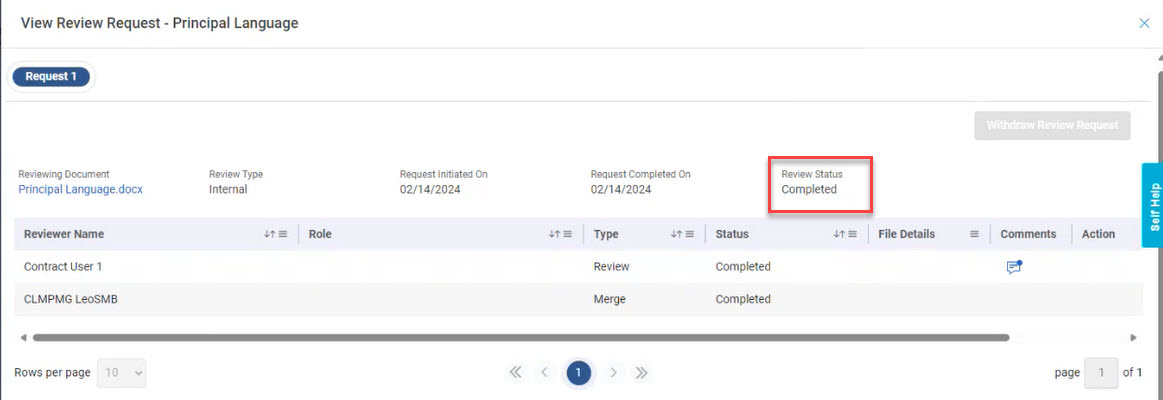The image size is (1163, 400).
Task: Open Principal Language.docx document link
Action: (x=80, y=189)
